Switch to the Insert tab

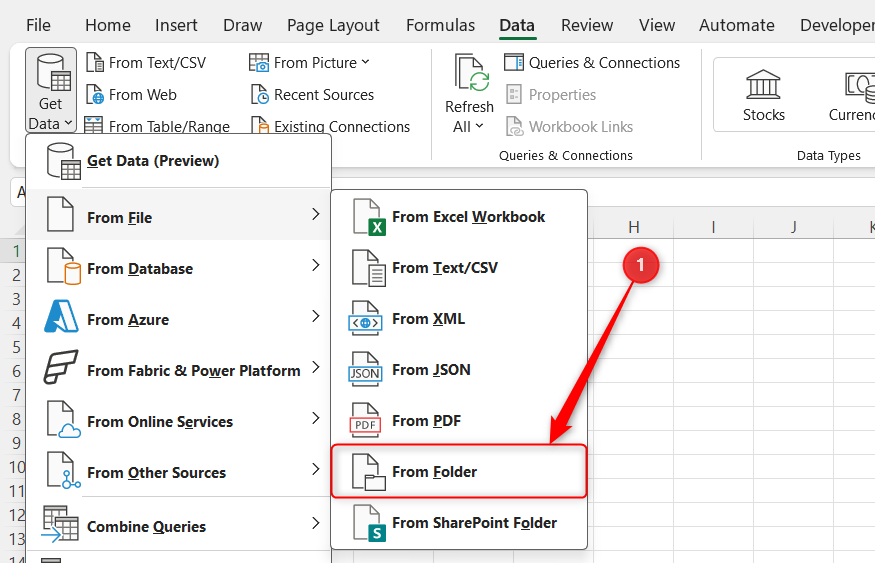(x=176, y=25)
